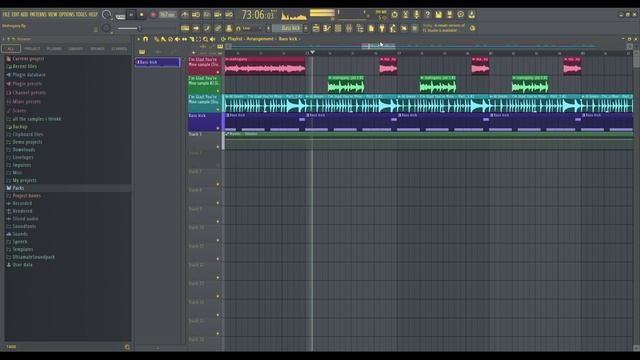This screenshot has width=640, height=360.
Task: Click the tempo display
Action: pyautogui.click(x=167, y=15)
